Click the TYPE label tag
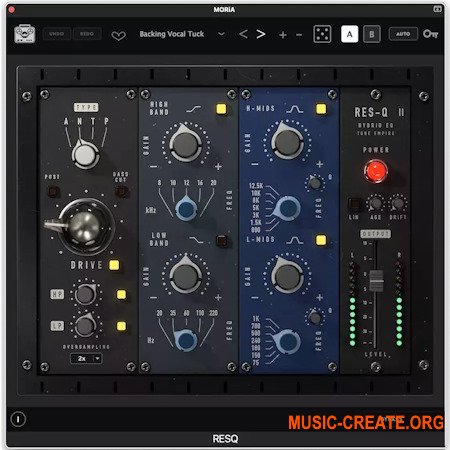 [86, 107]
